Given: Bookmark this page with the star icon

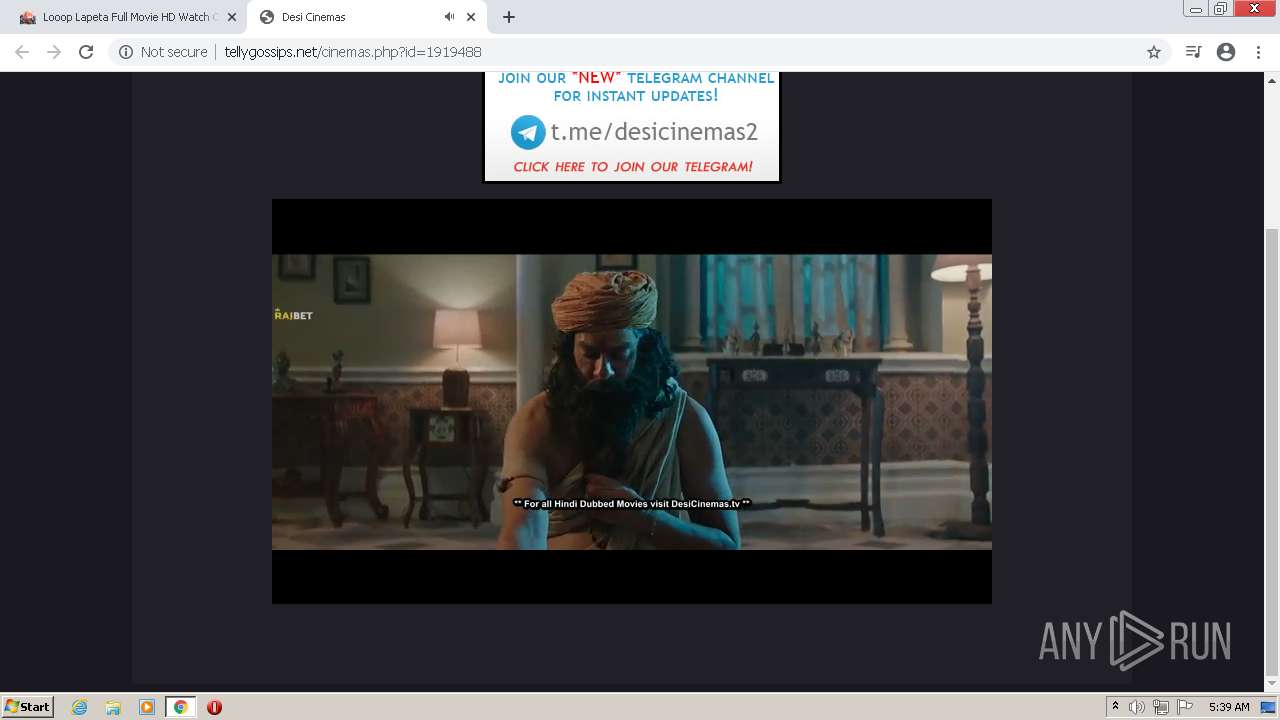Looking at the screenshot, I should click(x=1154, y=52).
